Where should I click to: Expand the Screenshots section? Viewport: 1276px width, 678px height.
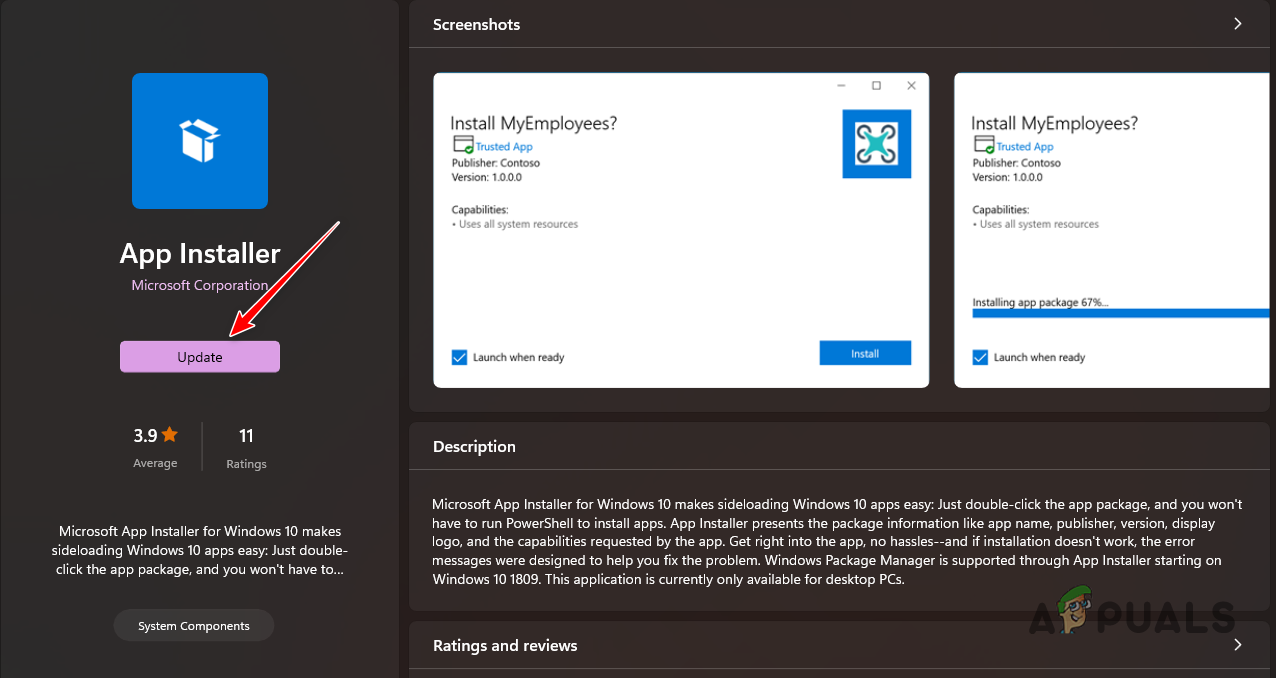tap(1237, 23)
